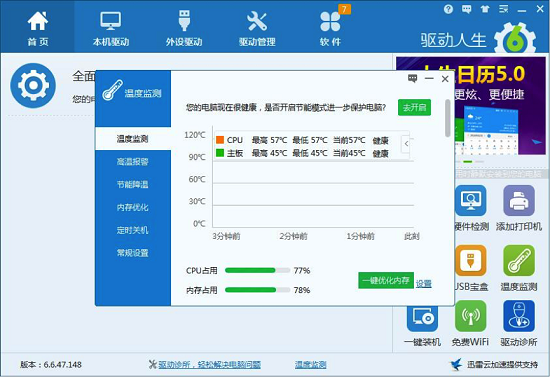Select 高温报警 in the sidebar
Image resolution: width=550 pixels, height=377 pixels.
click(133, 162)
